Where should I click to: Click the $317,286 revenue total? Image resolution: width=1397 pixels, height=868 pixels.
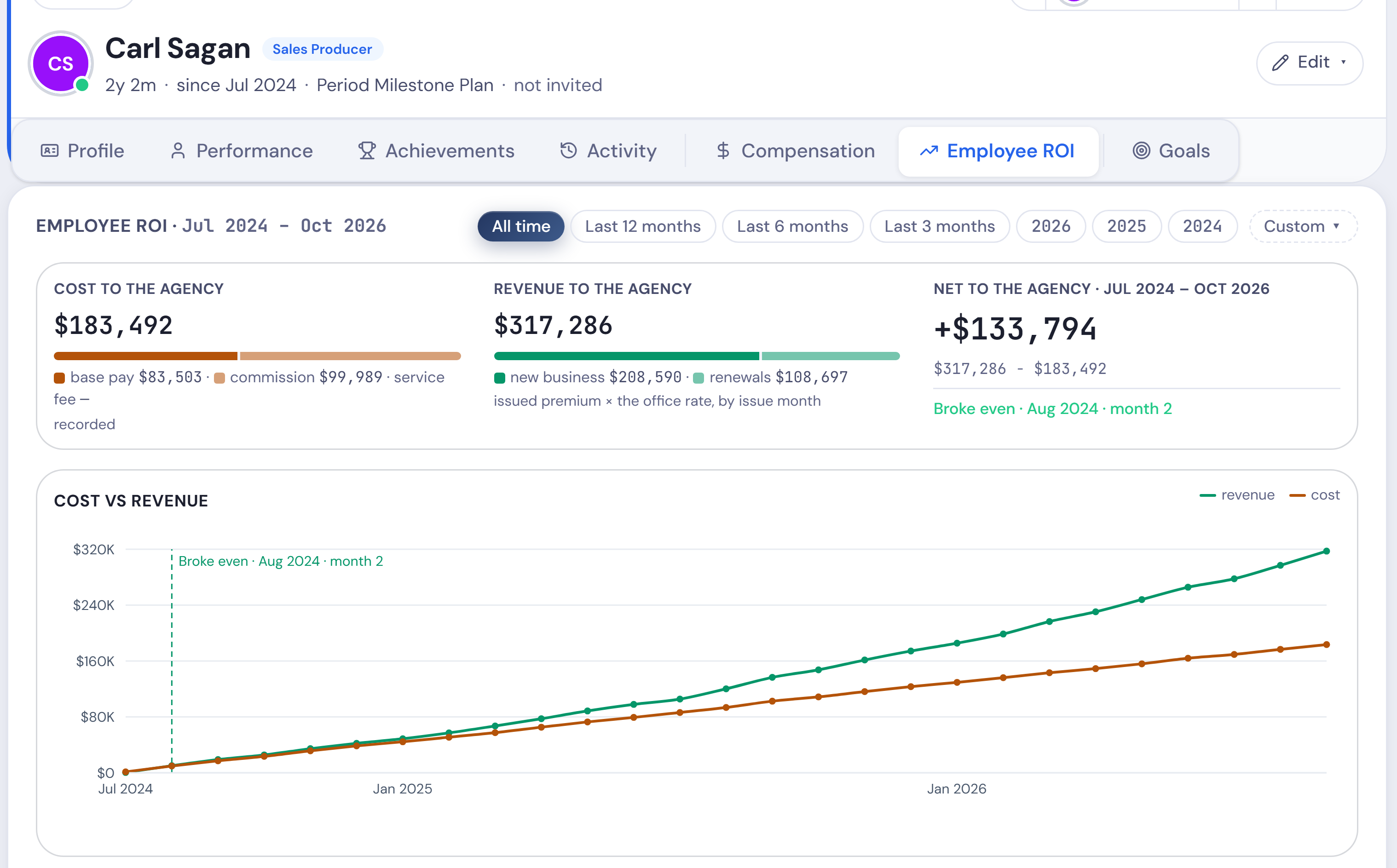coord(553,326)
